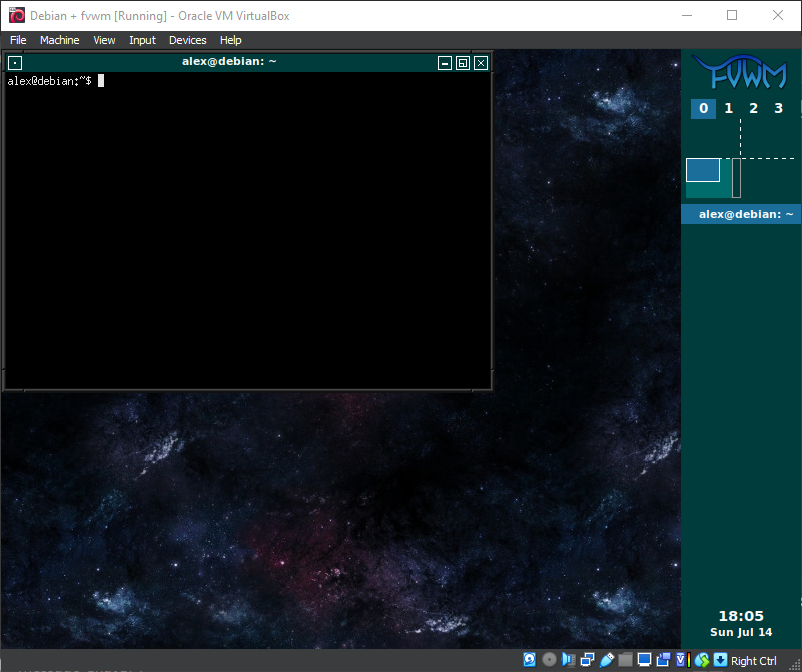The width and height of the screenshot is (802, 672).
Task: Switch to FVWM desktop 3
Action: [779, 108]
